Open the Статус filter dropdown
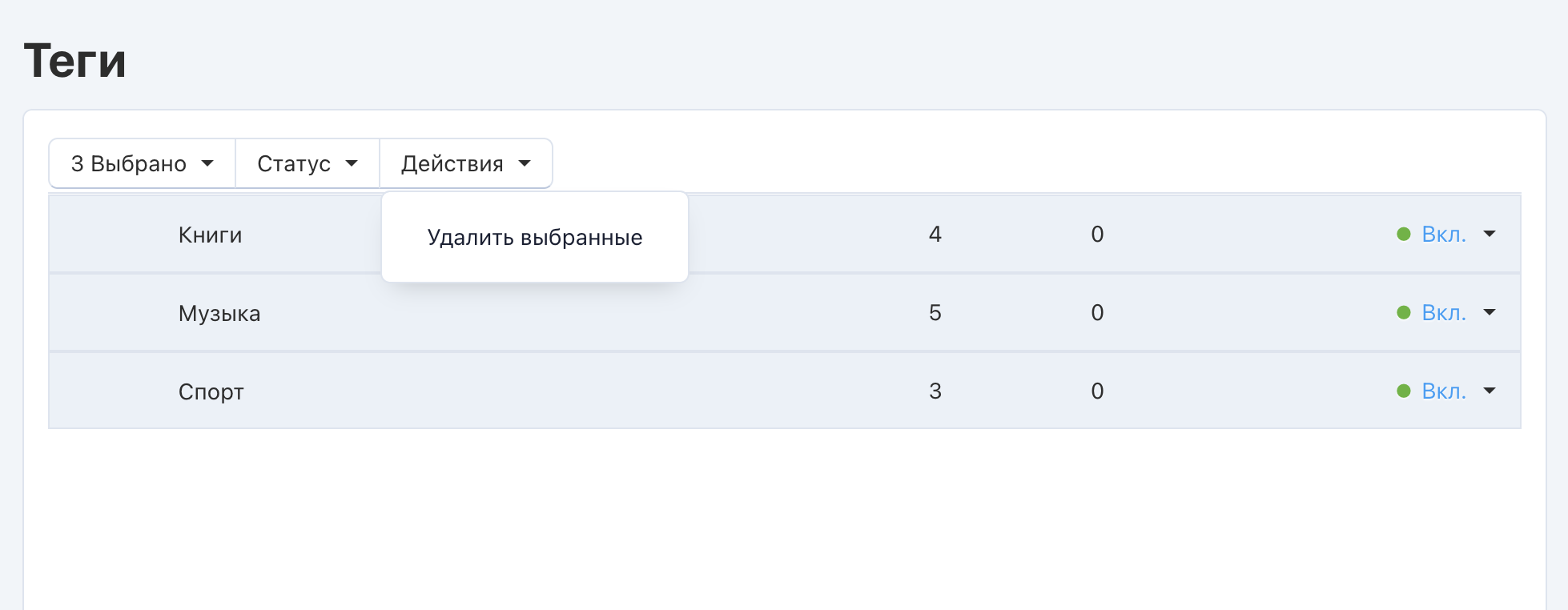This screenshot has width=1568, height=610. [x=307, y=164]
